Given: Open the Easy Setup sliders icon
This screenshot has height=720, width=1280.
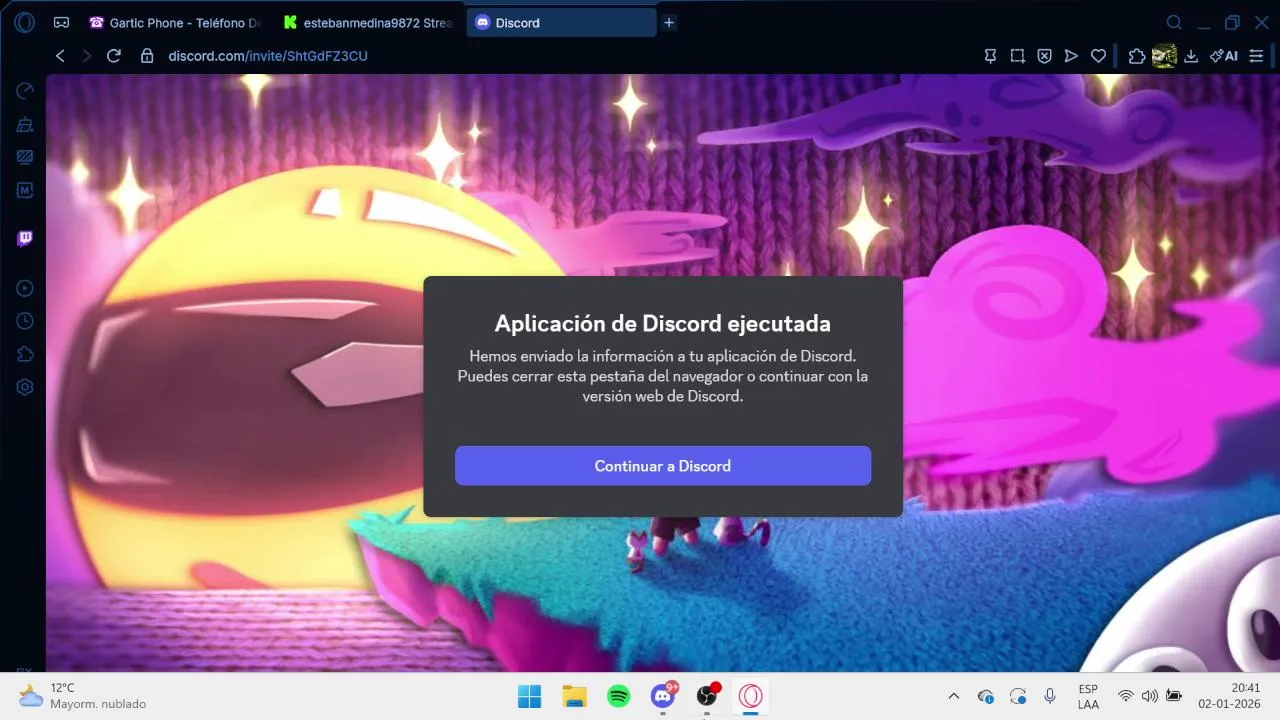Looking at the screenshot, I should pos(1257,56).
